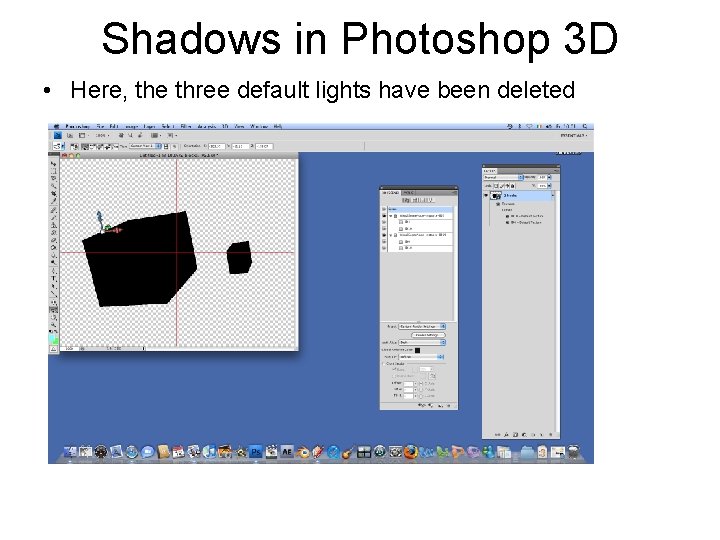Open the 3D menu
720x540 pixels.
pyautogui.click(x=225, y=126)
